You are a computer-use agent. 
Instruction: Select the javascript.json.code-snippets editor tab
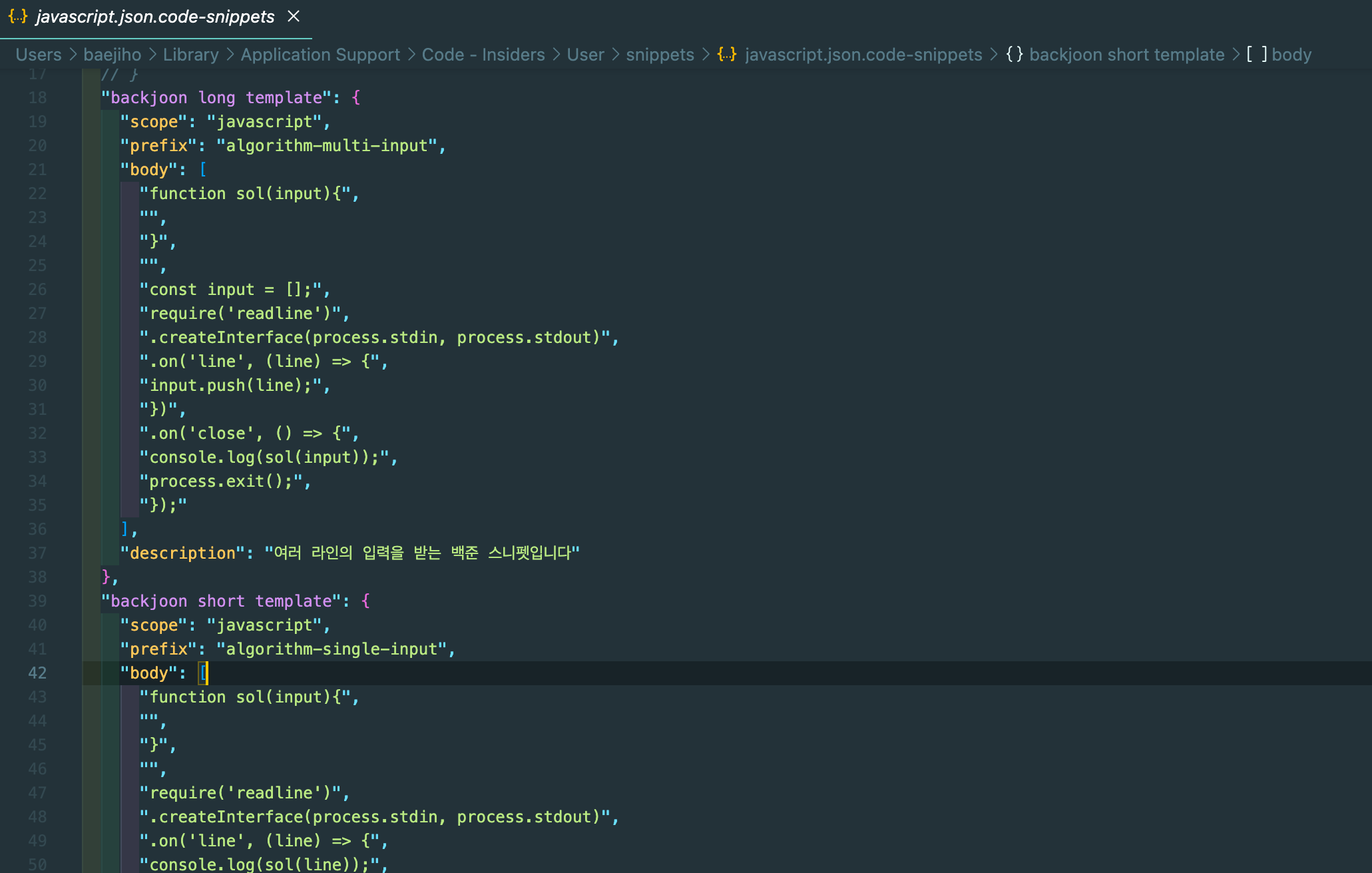click(154, 17)
